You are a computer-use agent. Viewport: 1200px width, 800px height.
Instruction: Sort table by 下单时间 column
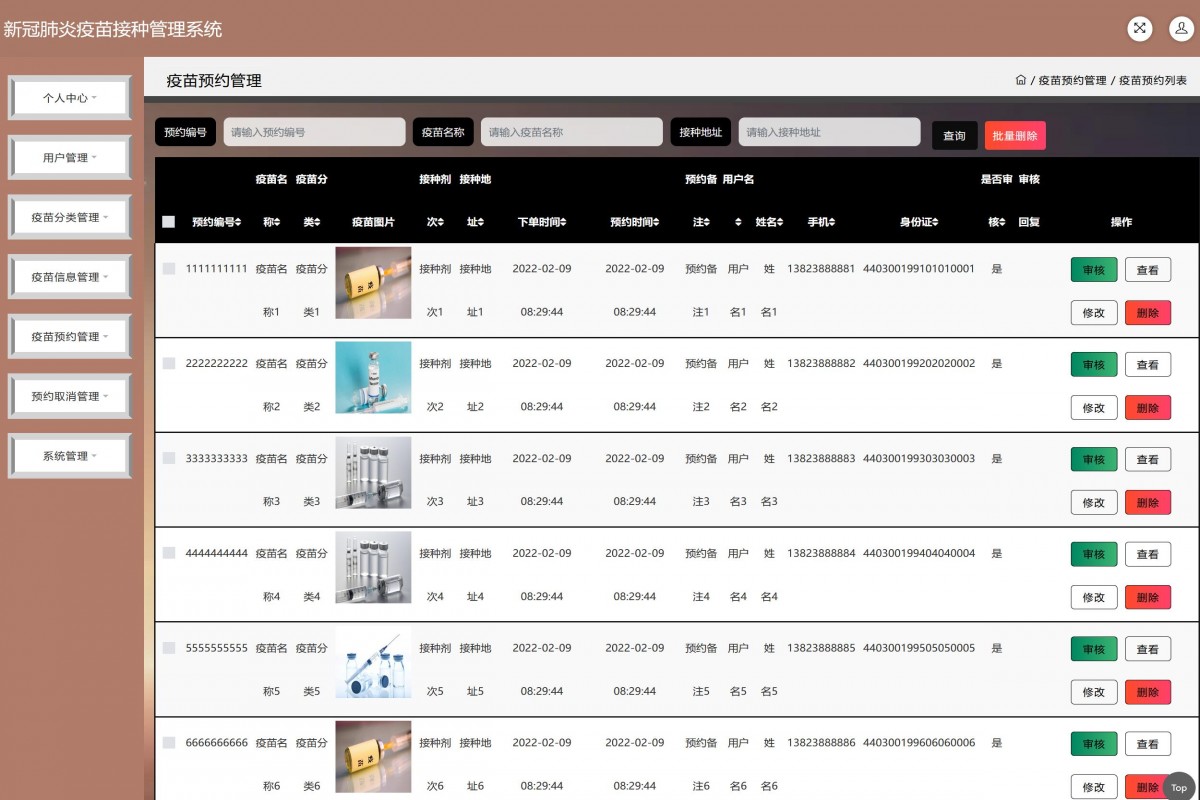coord(541,222)
